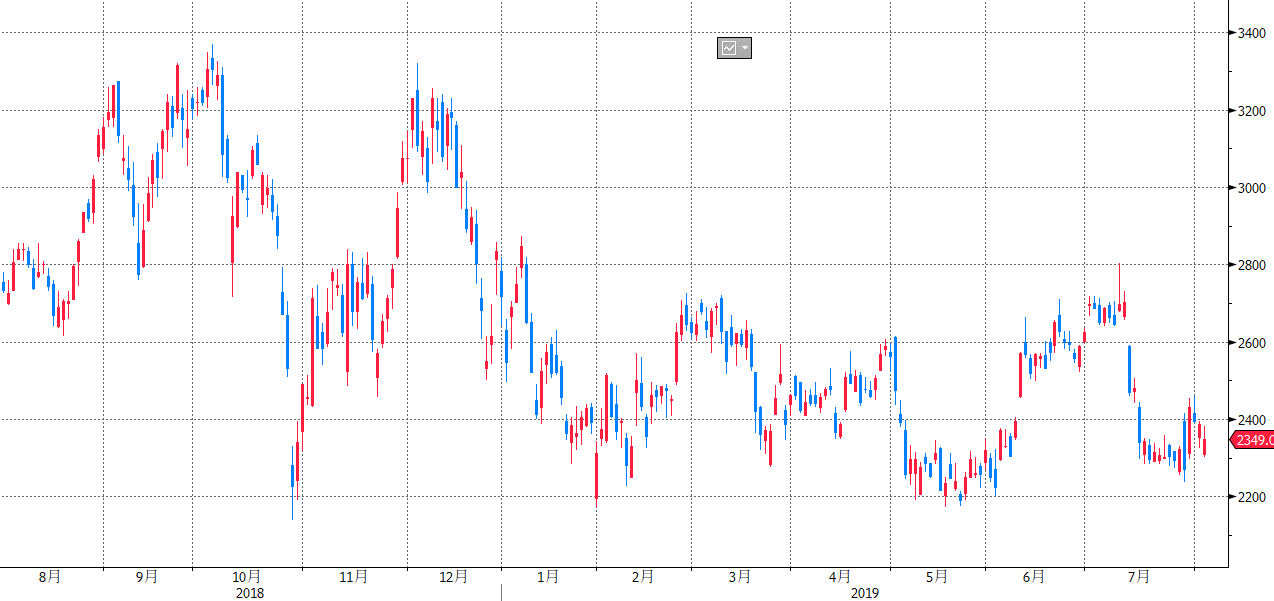Select the 7月 month label
This screenshot has height=601, width=1274.
click(x=1138, y=577)
